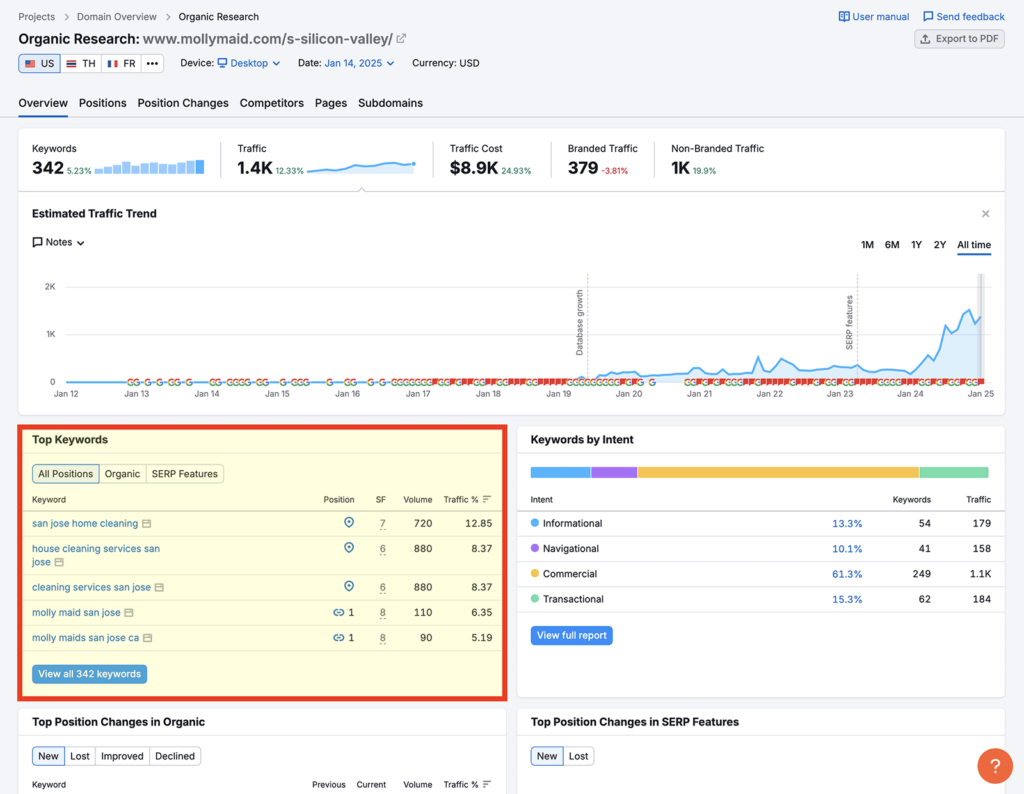This screenshot has width=1024, height=794.
Task: Set chart range to 6M
Action: pos(892,245)
